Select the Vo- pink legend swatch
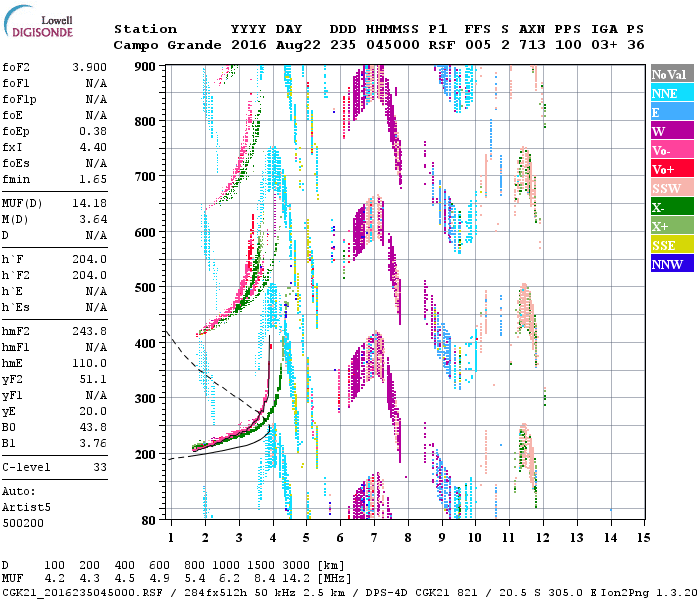This screenshot has height=600, width=700. pos(672,150)
